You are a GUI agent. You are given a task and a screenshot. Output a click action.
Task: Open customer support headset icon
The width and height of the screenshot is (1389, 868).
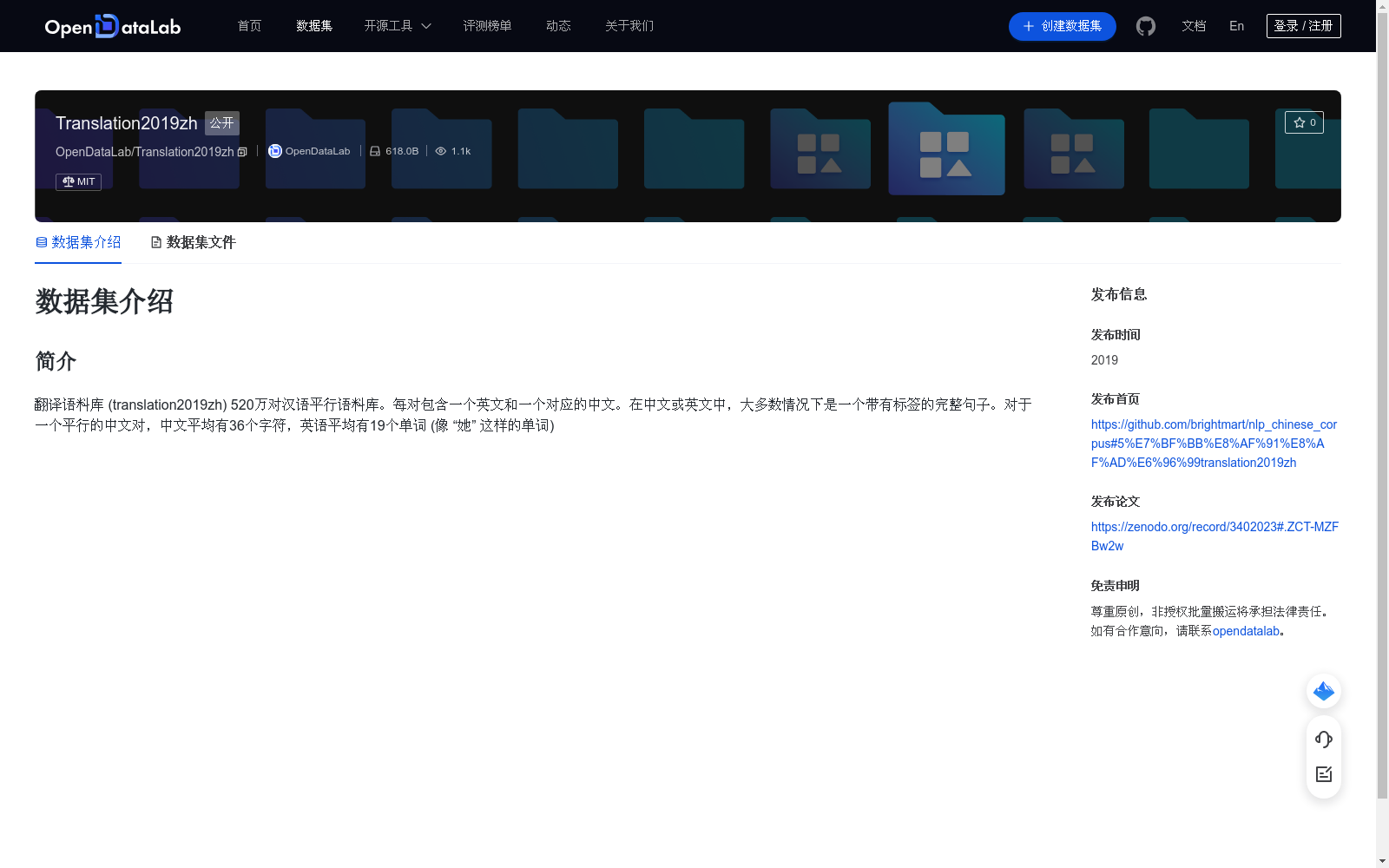click(x=1324, y=740)
